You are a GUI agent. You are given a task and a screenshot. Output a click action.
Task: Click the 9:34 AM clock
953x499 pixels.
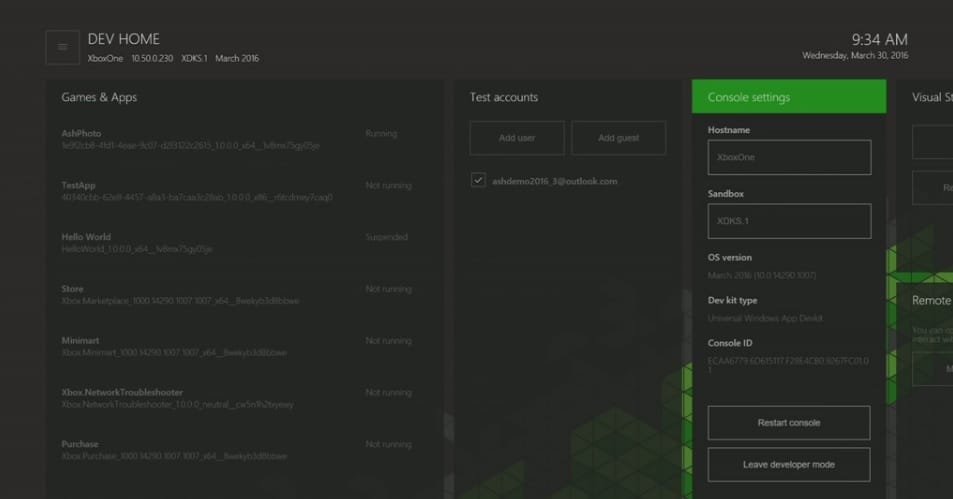point(879,40)
